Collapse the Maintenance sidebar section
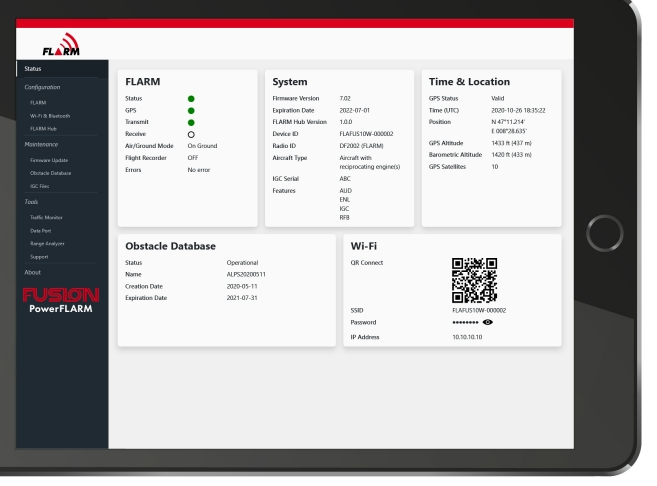The width and height of the screenshot is (657, 486). [43, 143]
